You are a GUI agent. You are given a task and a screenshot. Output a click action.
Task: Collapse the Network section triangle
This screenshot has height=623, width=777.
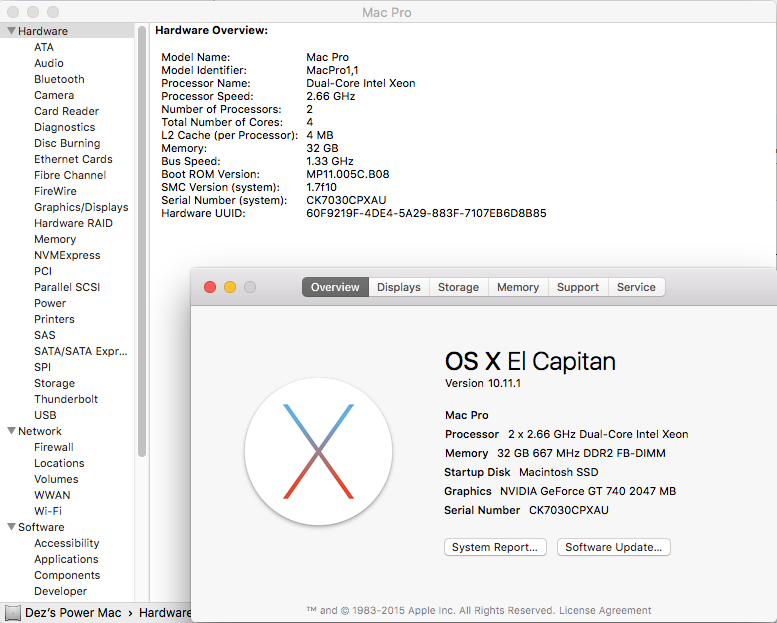point(11,431)
